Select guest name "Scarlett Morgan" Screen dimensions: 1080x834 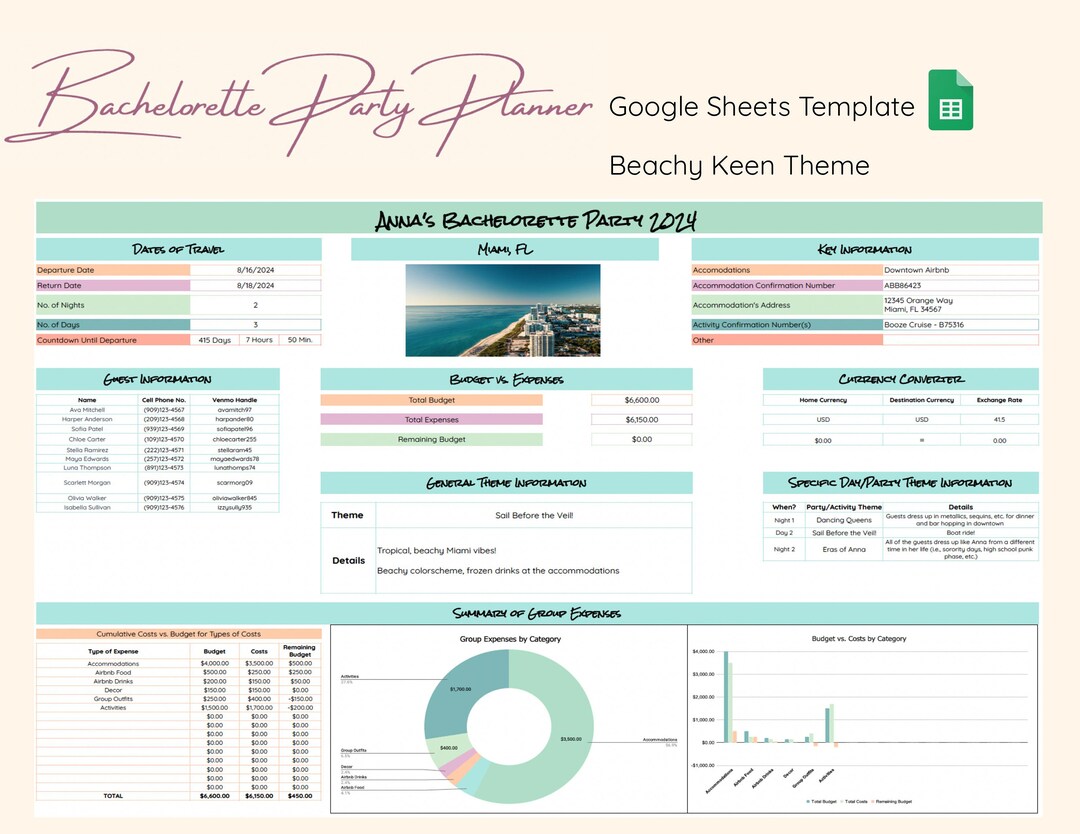(87, 483)
